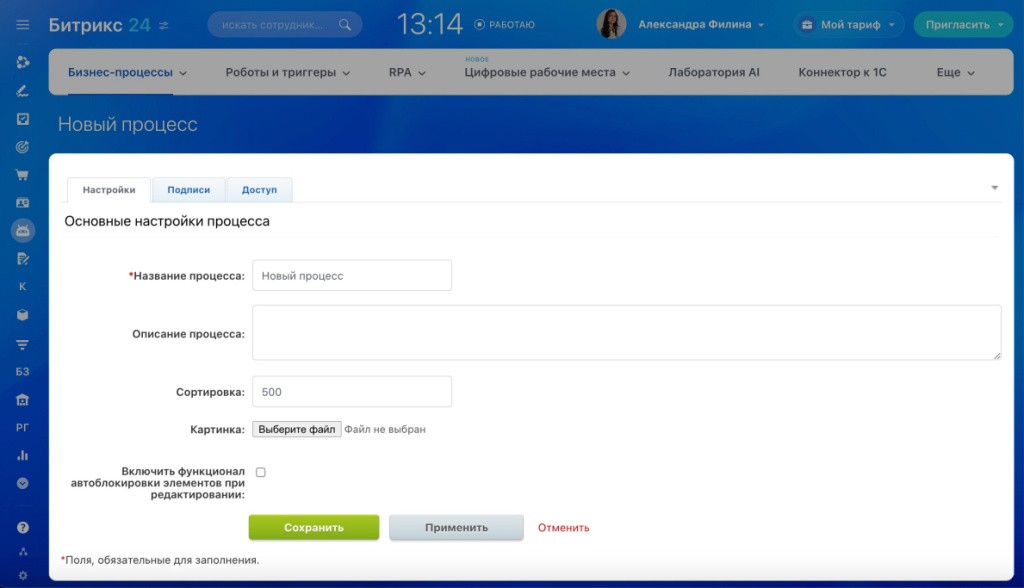Click the red Отменить link
Screen dimensions: 1024x588
pos(563,528)
